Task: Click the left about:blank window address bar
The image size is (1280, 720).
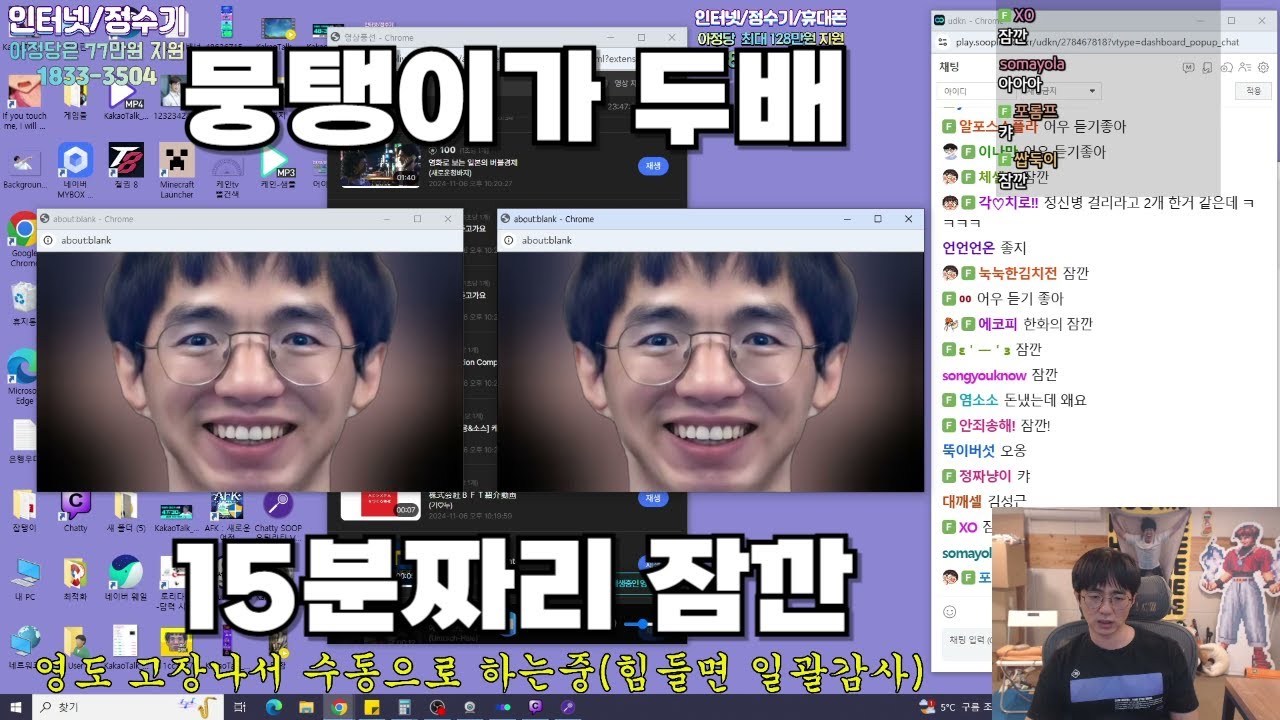Action: tap(250, 240)
